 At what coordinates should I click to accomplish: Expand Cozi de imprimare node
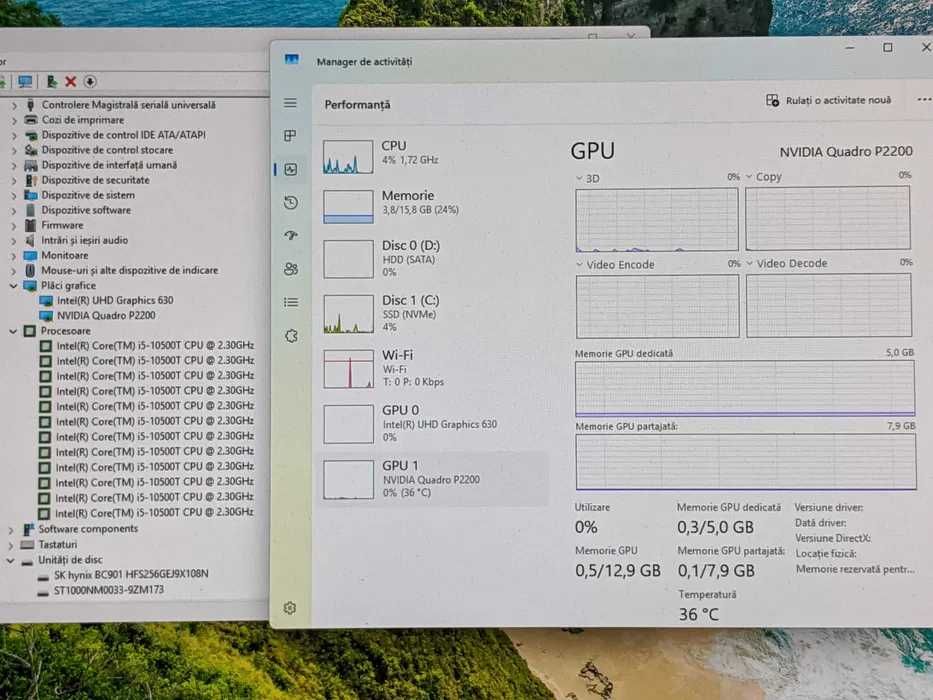click(14, 120)
